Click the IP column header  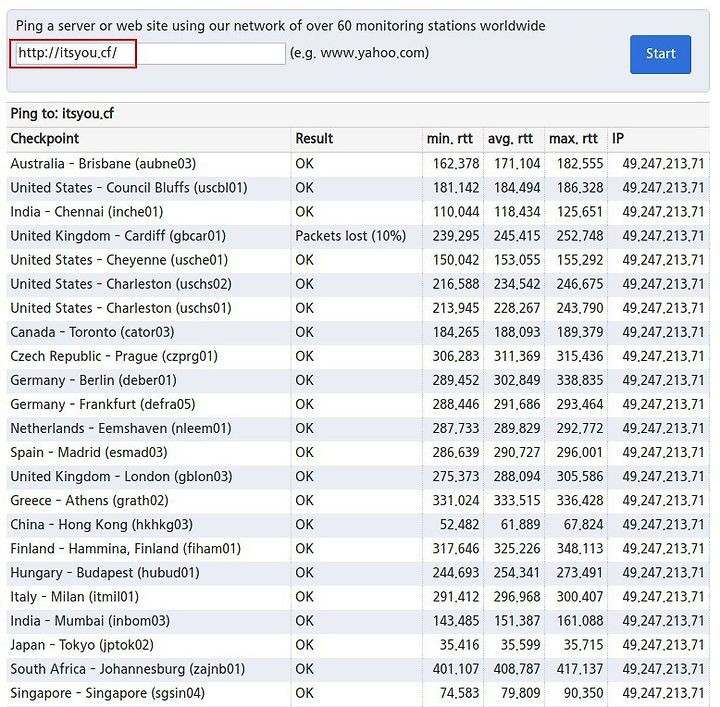click(618, 138)
